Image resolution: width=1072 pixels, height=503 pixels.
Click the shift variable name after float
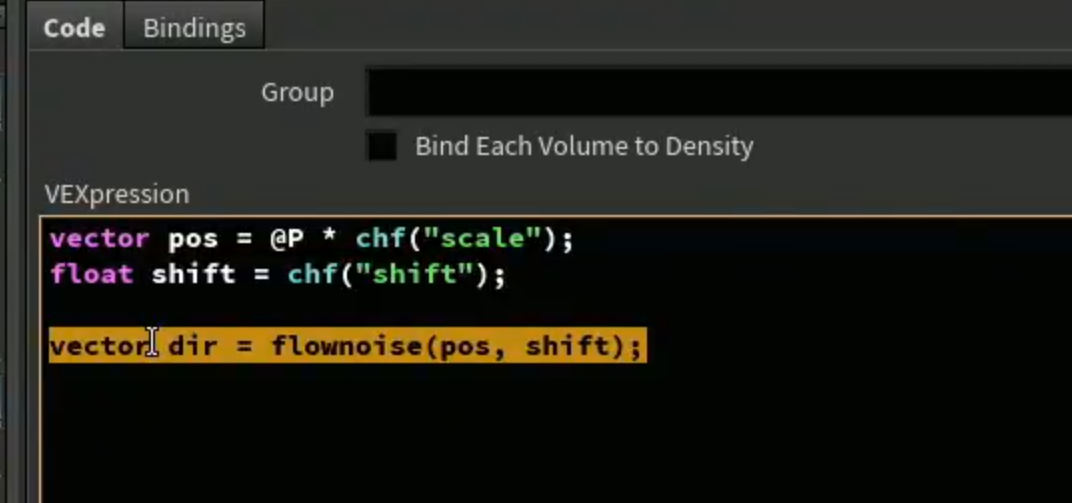click(x=193, y=275)
